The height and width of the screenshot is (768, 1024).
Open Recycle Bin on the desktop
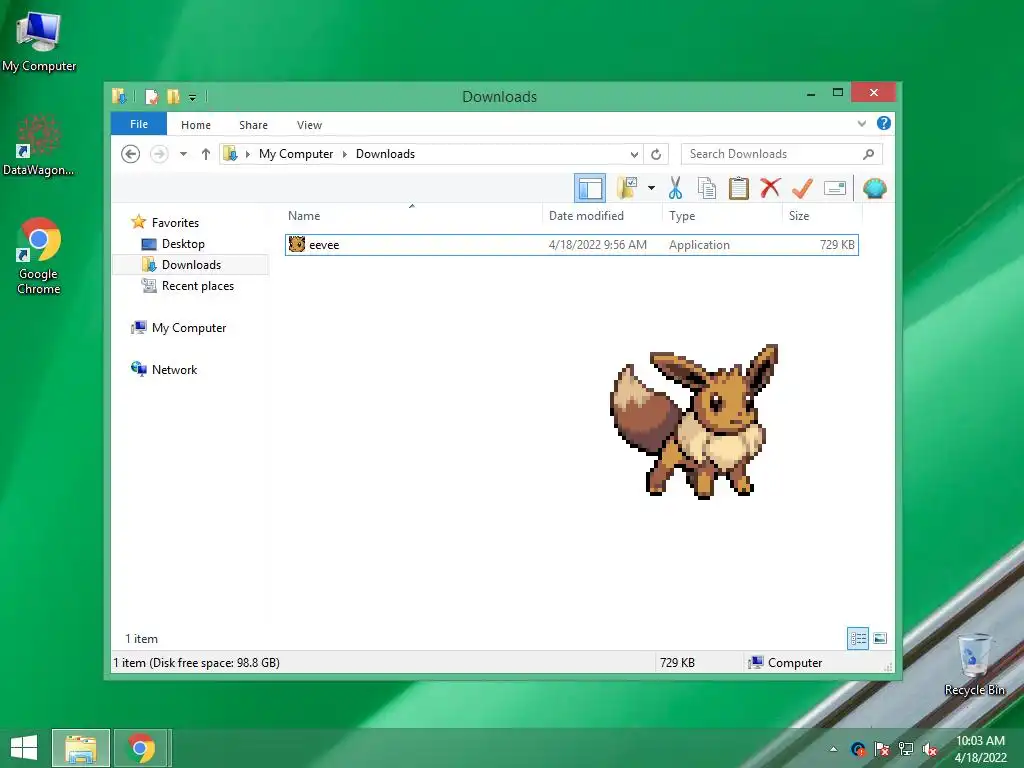tap(974, 664)
